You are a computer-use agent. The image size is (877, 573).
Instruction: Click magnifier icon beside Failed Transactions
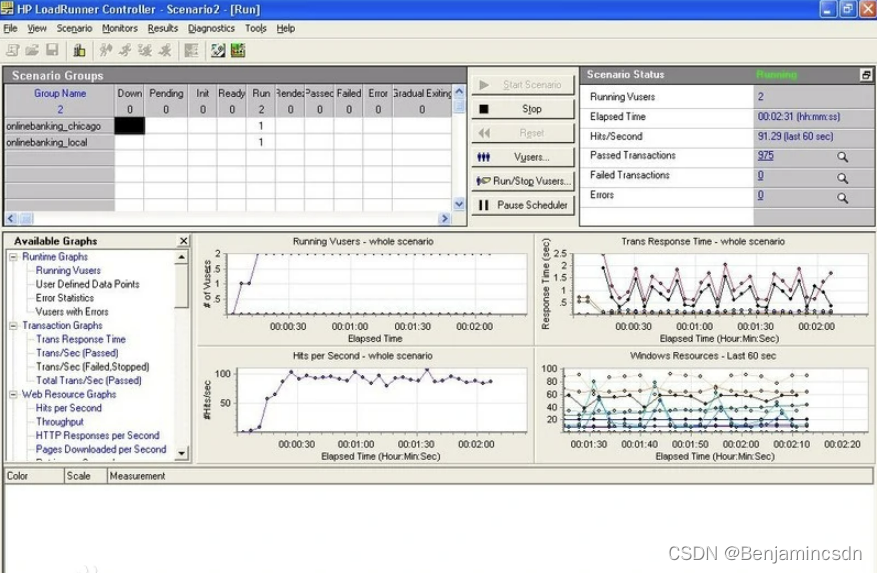coord(842,178)
